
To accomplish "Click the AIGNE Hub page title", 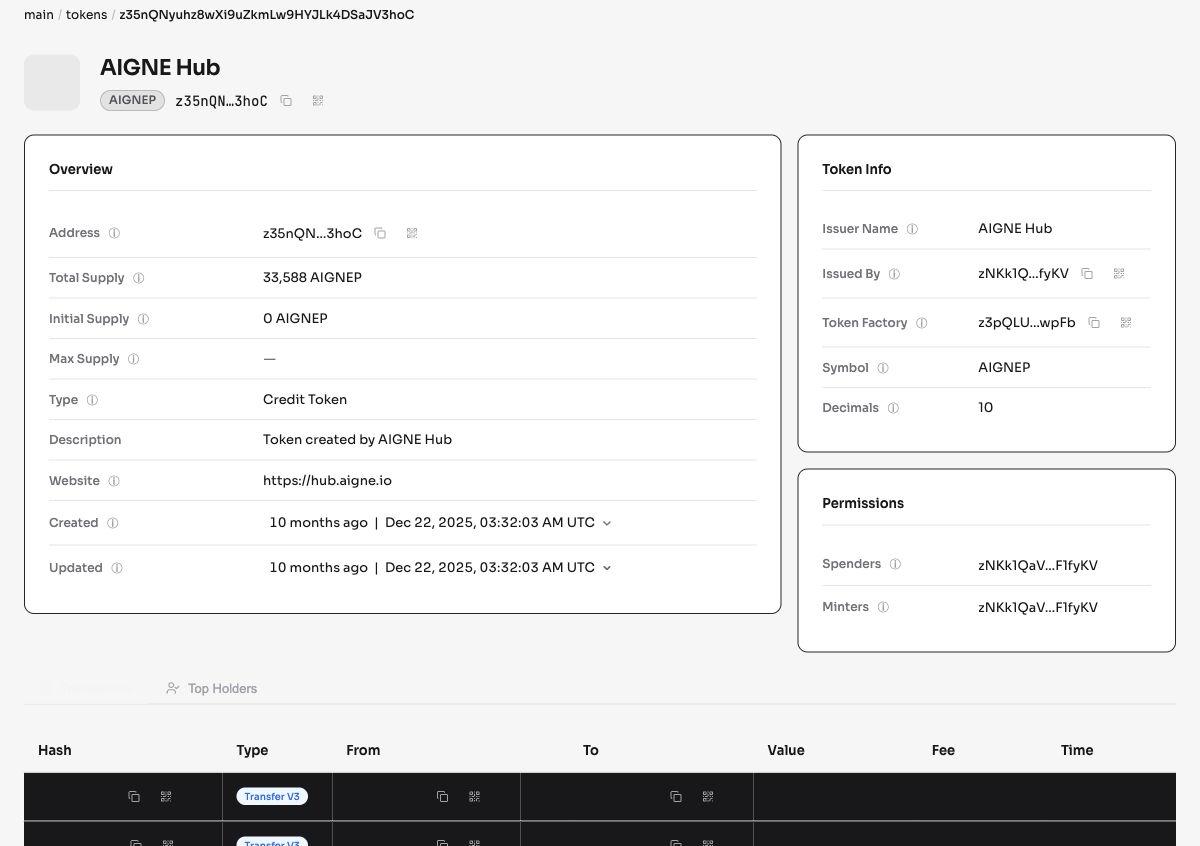I will click(x=160, y=68).
